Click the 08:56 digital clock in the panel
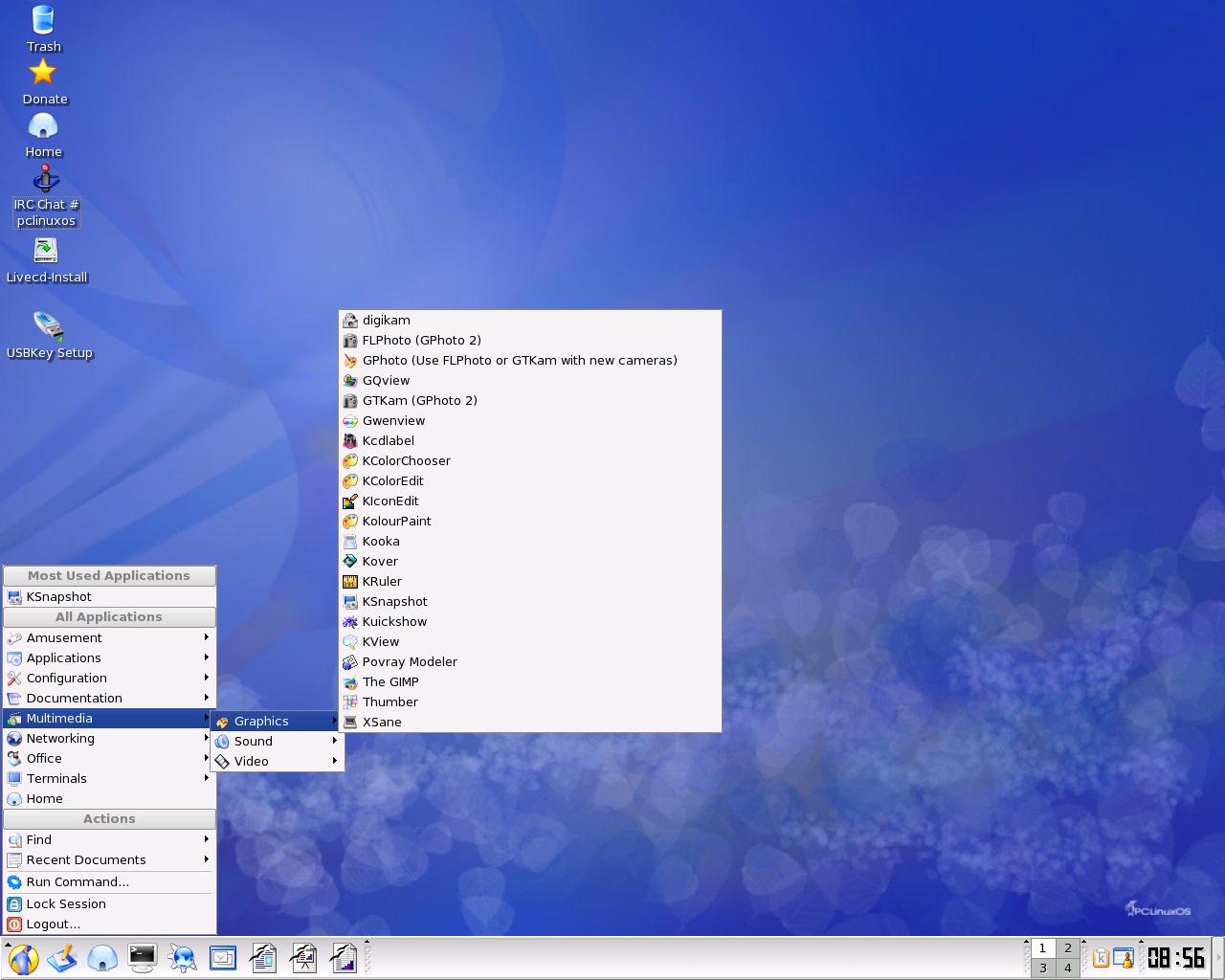The width and height of the screenshot is (1225, 980). point(1176,958)
